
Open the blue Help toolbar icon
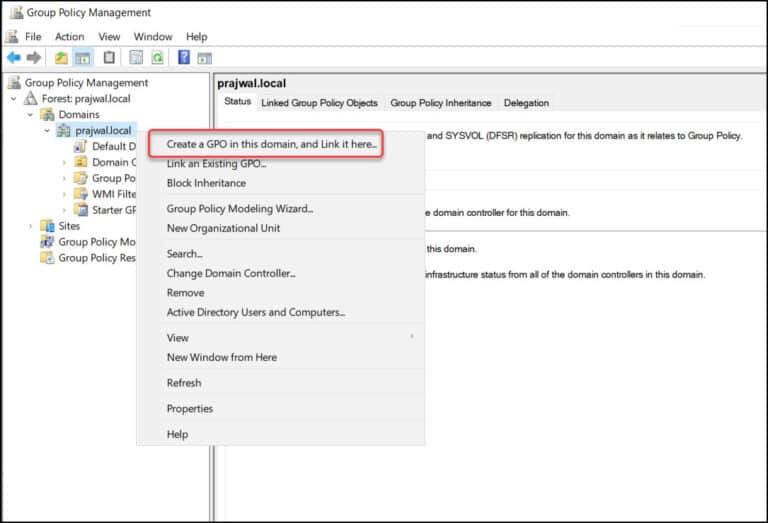184,57
